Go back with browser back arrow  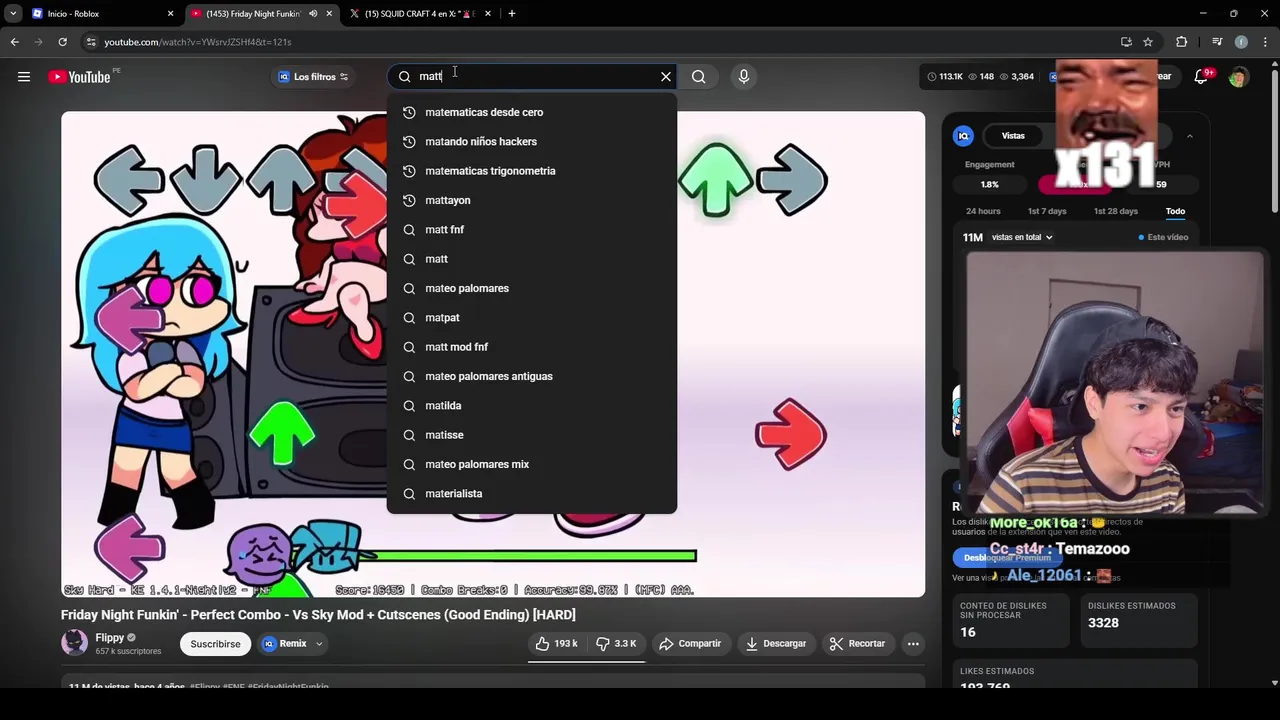pos(14,42)
